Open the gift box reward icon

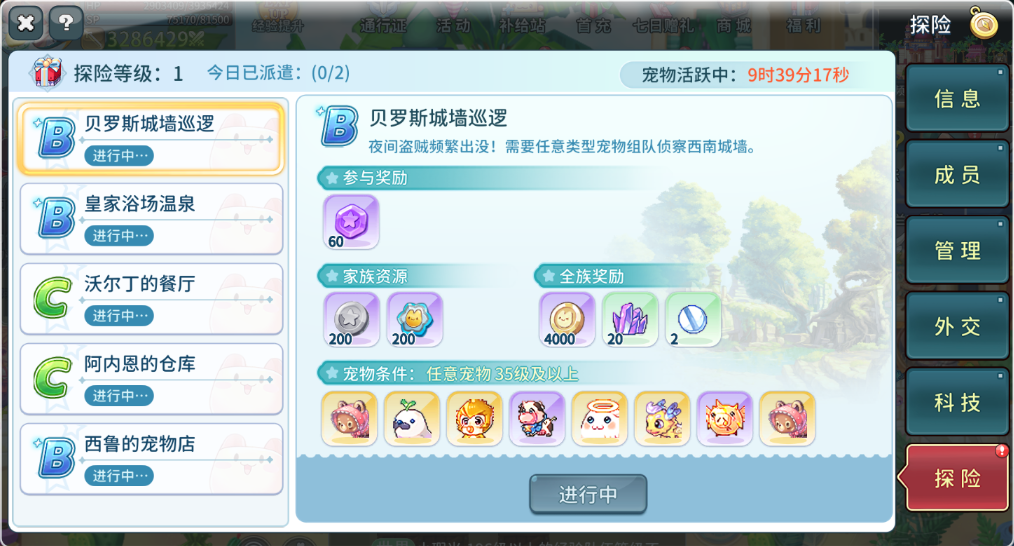pos(47,72)
